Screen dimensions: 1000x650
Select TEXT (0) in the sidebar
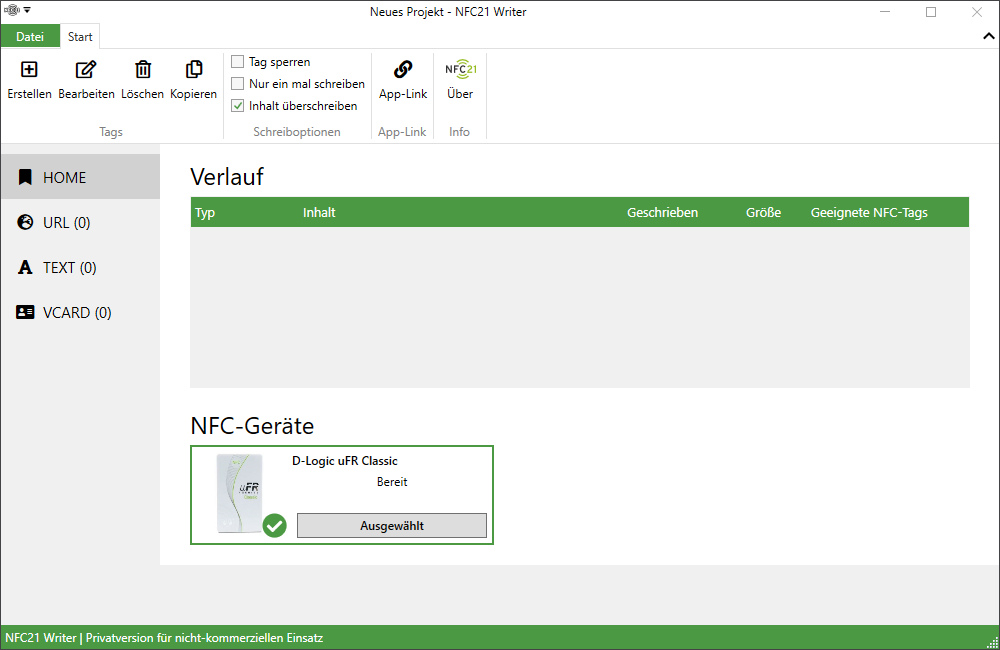coord(80,267)
